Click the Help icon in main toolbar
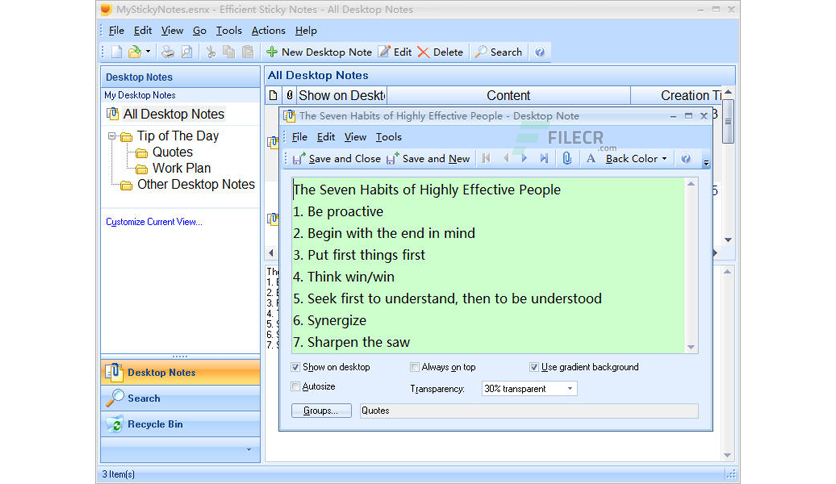 [x=540, y=52]
